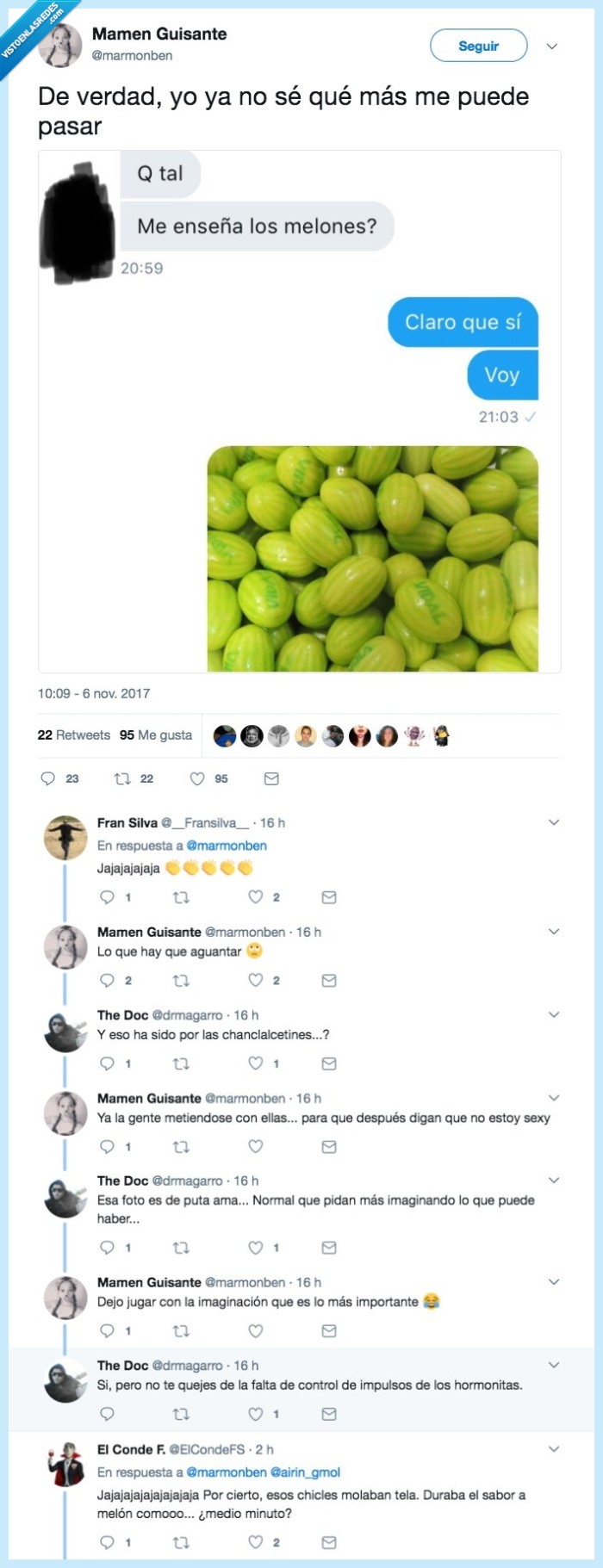This screenshot has width=603, height=1568.
Task: Reply to El Conde F.'s comment
Action: tap(106, 1542)
